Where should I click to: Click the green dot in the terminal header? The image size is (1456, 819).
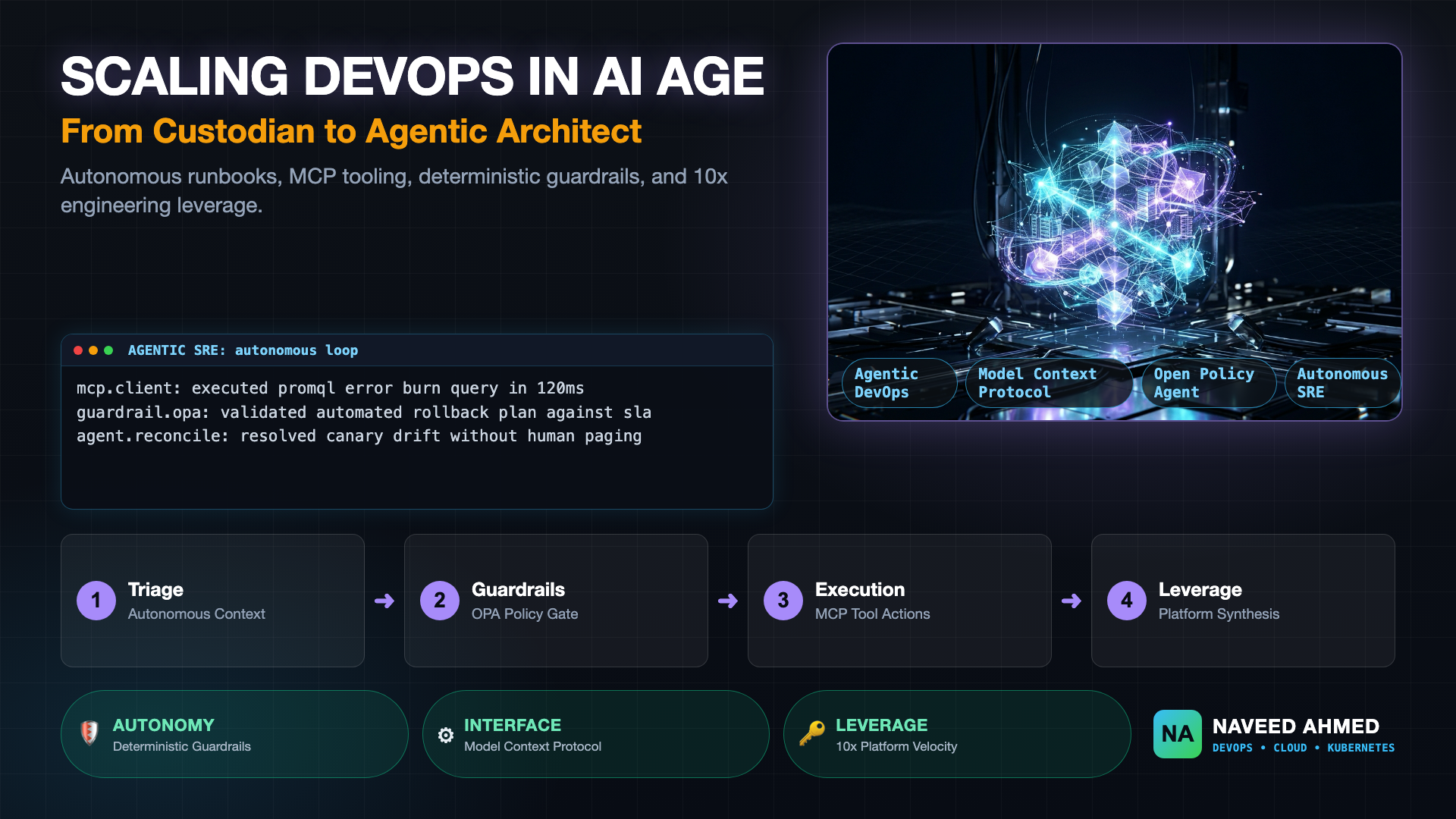[108, 350]
